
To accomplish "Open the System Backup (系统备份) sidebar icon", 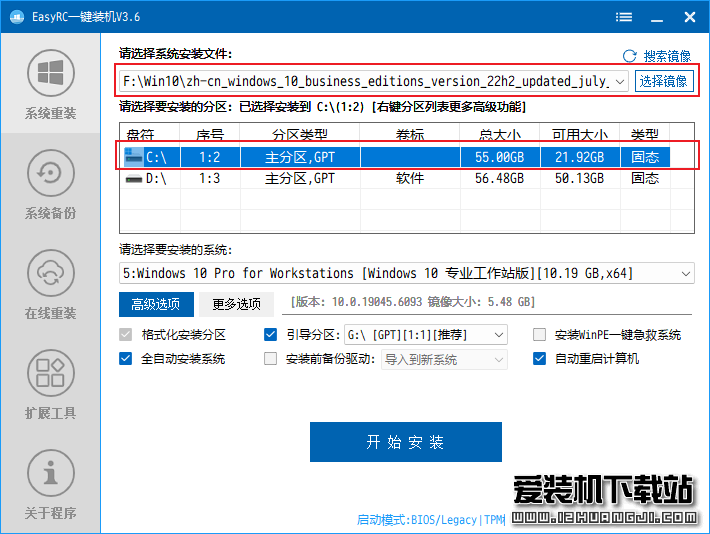I will pyautogui.click(x=51, y=173).
